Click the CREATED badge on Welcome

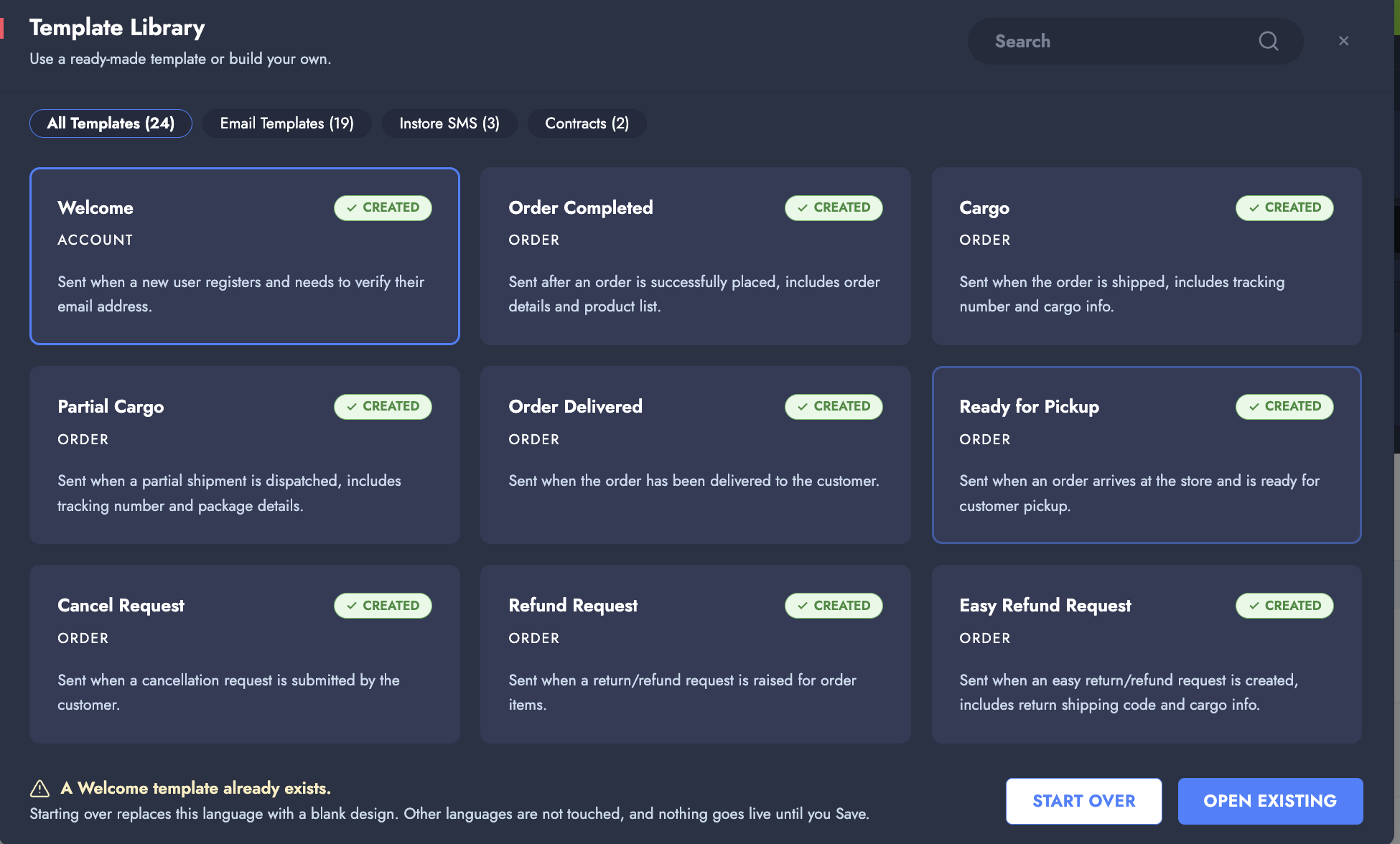click(x=383, y=207)
